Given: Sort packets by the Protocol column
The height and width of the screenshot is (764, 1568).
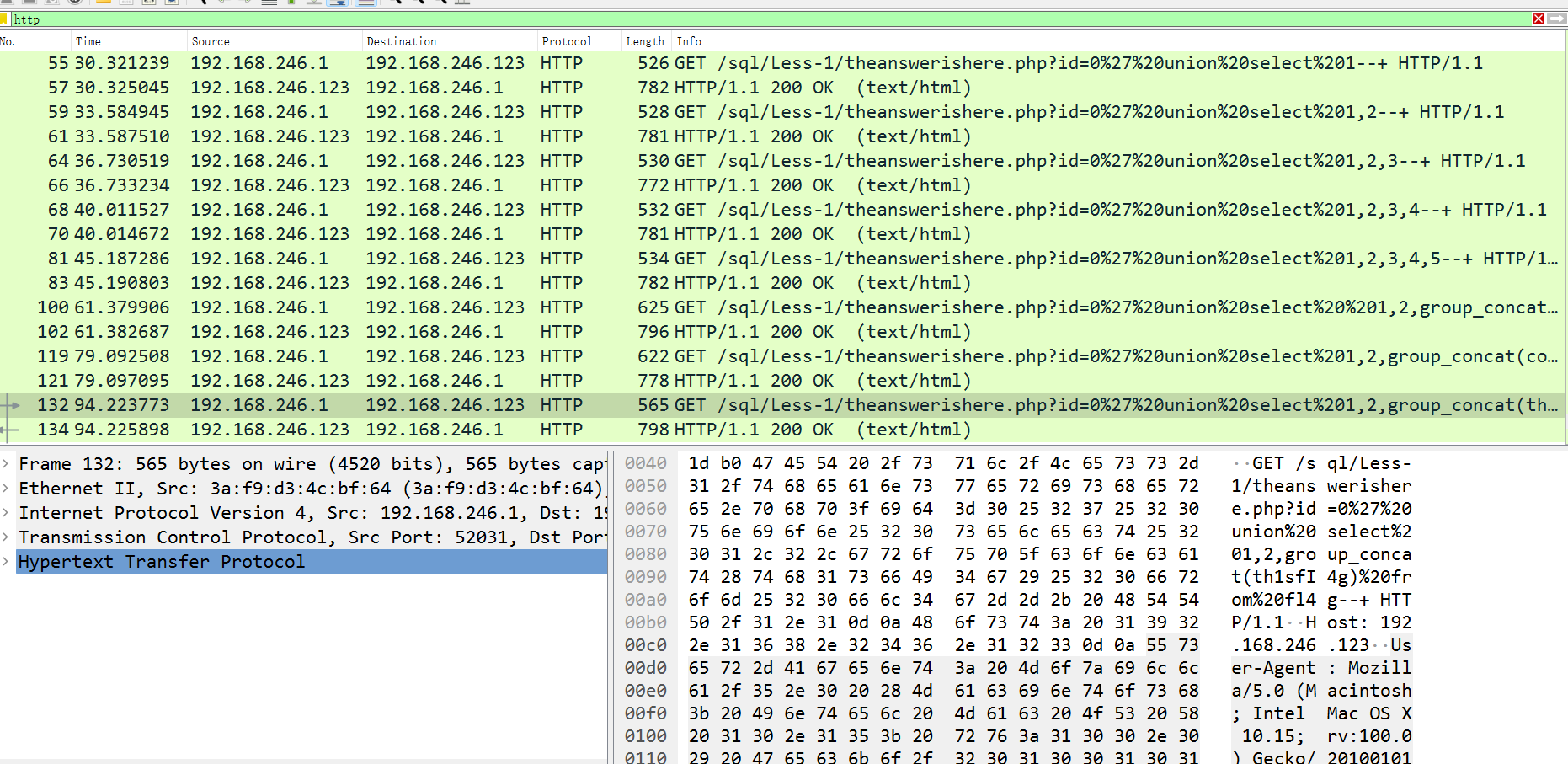Looking at the screenshot, I should pos(579,41).
